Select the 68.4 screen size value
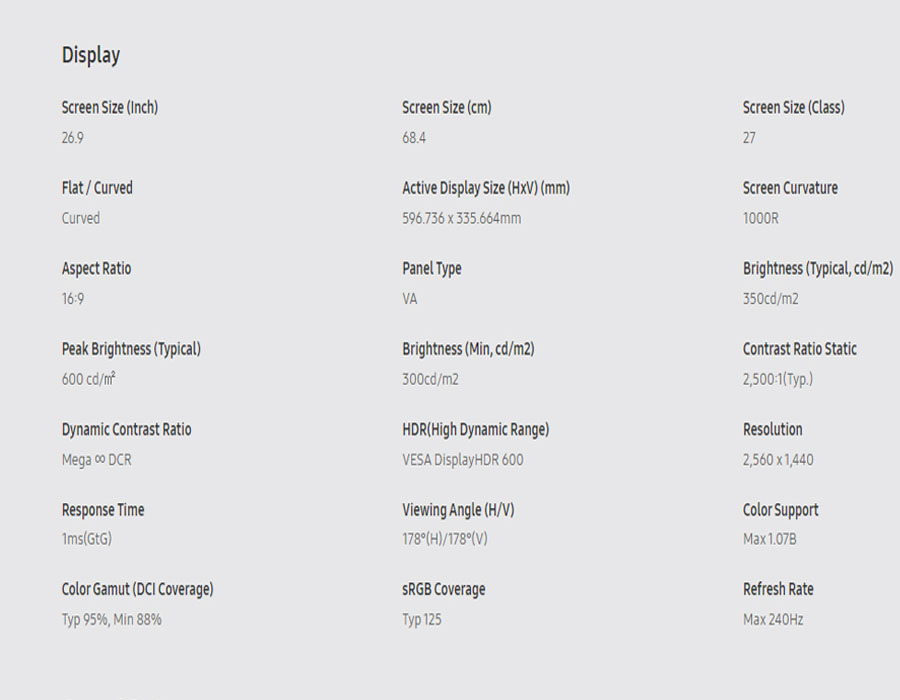This screenshot has width=900, height=700. pos(414,138)
